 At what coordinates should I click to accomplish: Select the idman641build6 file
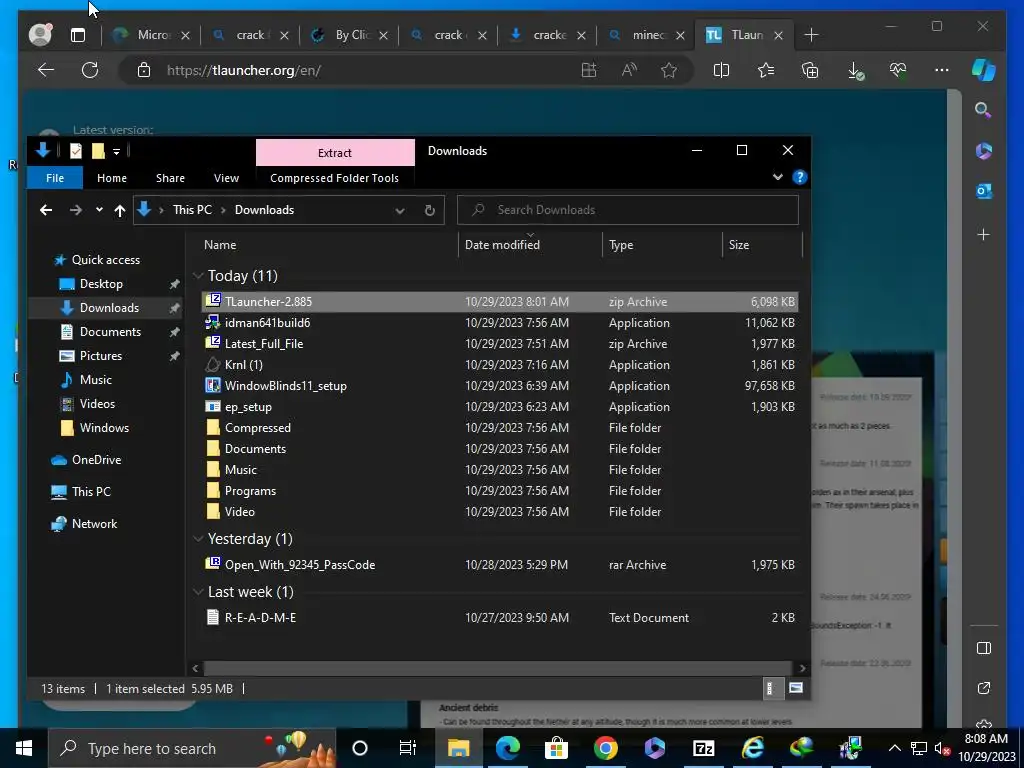[x=500, y=323]
